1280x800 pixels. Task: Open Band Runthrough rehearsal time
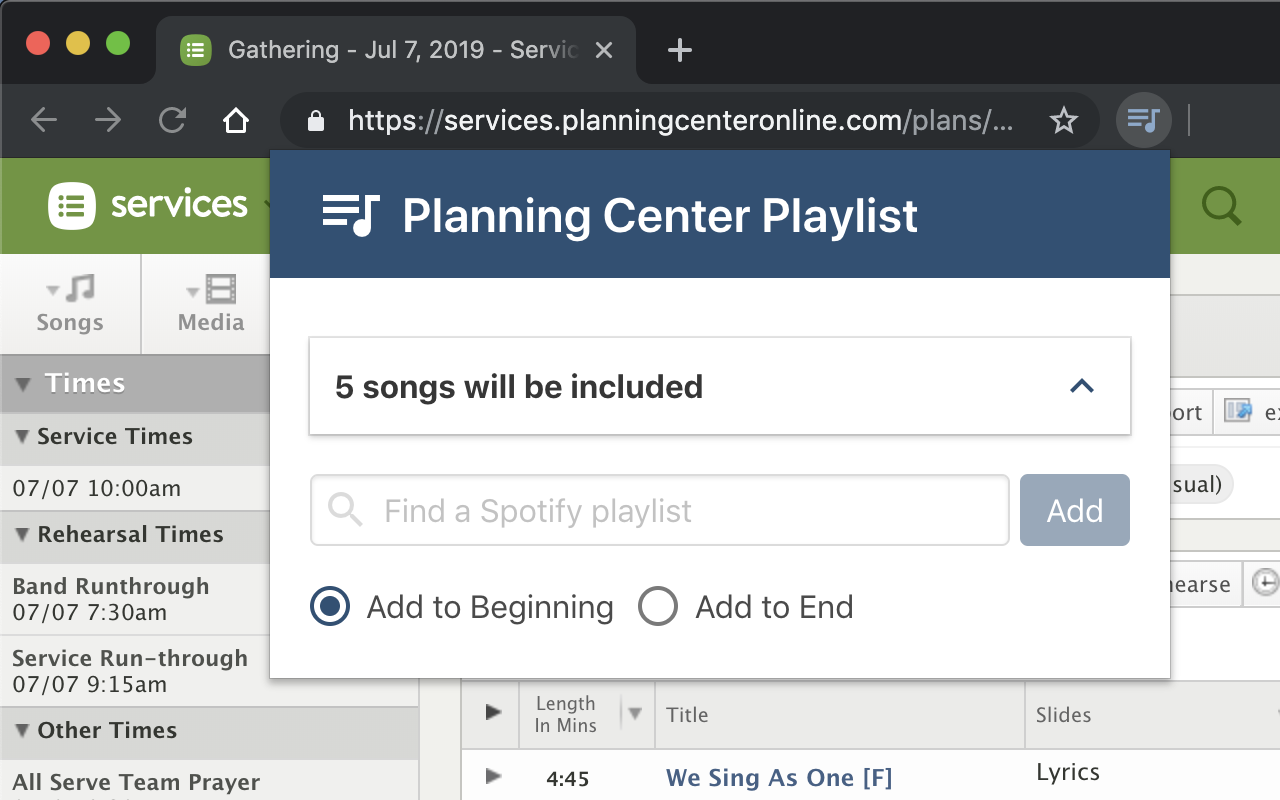point(111,599)
